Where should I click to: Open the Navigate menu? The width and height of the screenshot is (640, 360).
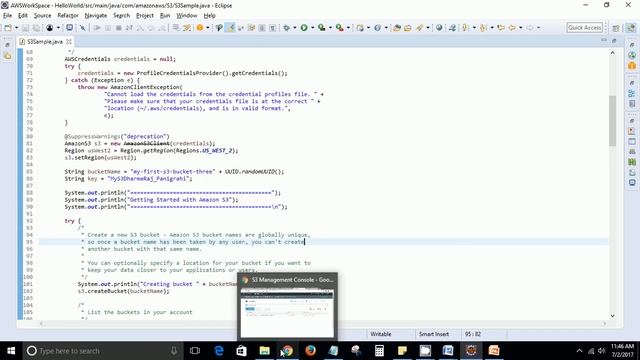[x=96, y=16]
